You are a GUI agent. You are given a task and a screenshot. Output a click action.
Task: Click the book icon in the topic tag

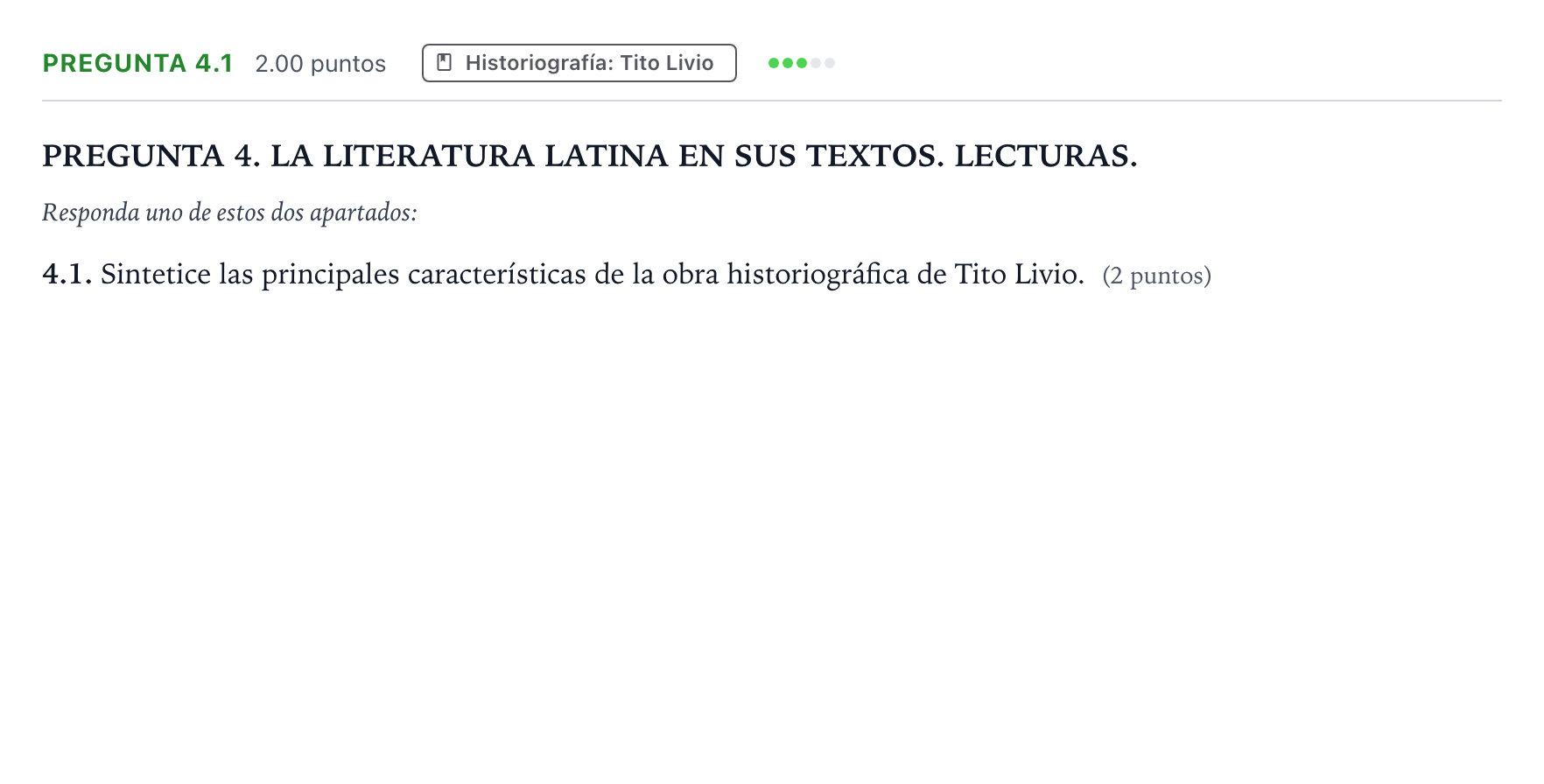[x=445, y=63]
